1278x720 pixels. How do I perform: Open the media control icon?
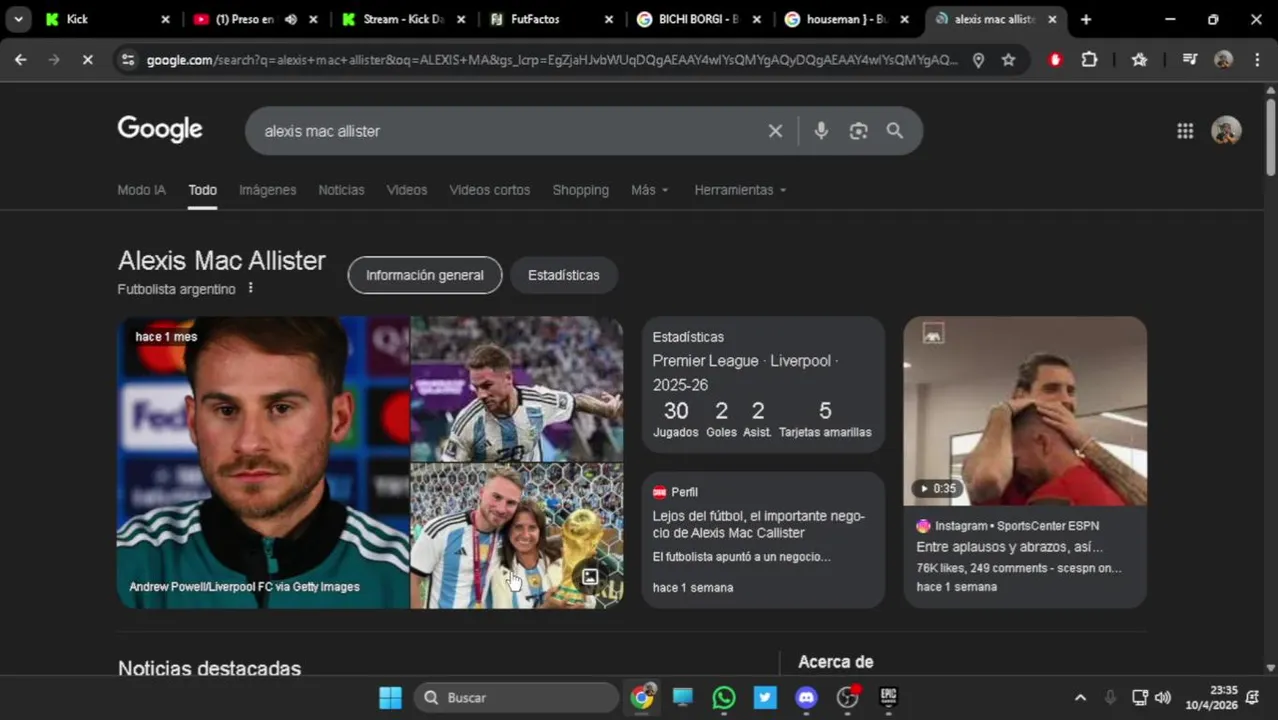(x=1189, y=60)
